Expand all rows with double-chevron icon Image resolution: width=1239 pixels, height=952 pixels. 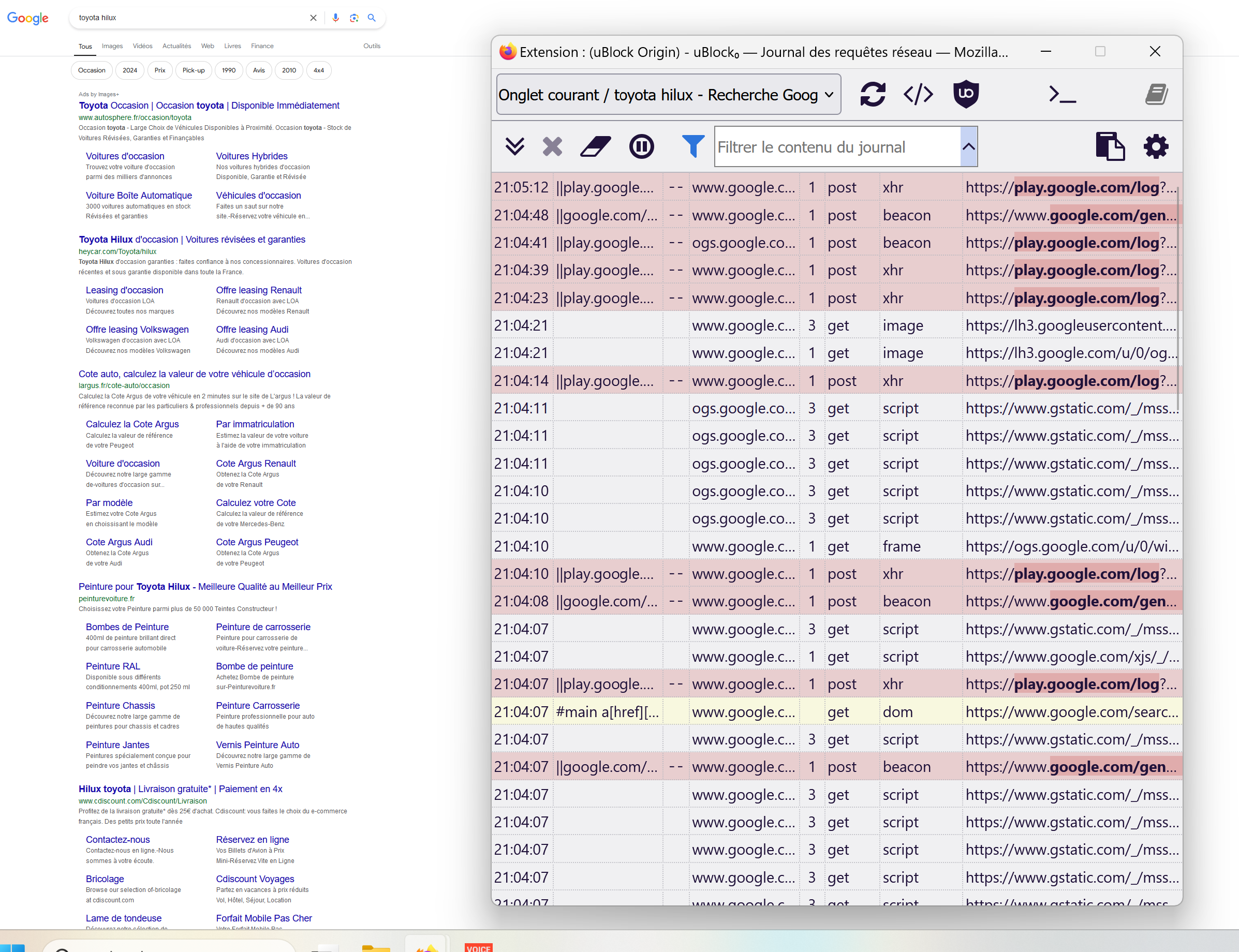514,147
